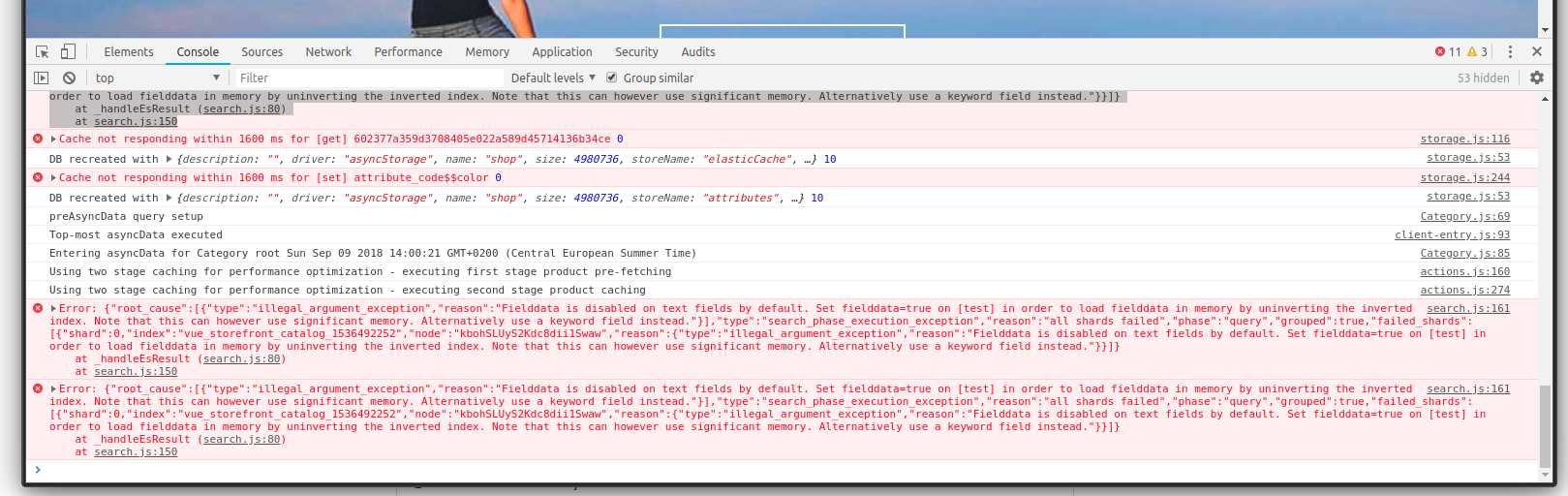Expand Cache not responding [get] error
This screenshot has width=1568, height=496.
point(53,139)
